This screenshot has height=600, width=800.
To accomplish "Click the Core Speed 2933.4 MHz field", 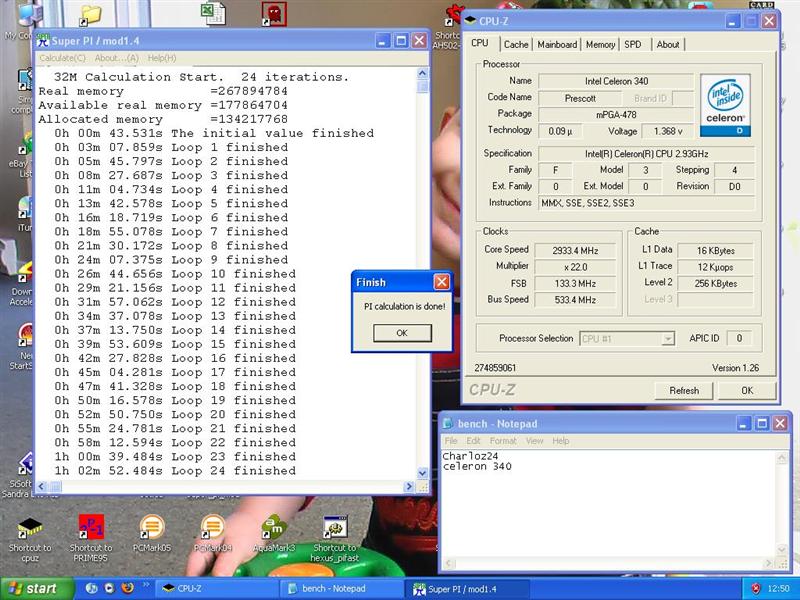I will click(x=575, y=251).
